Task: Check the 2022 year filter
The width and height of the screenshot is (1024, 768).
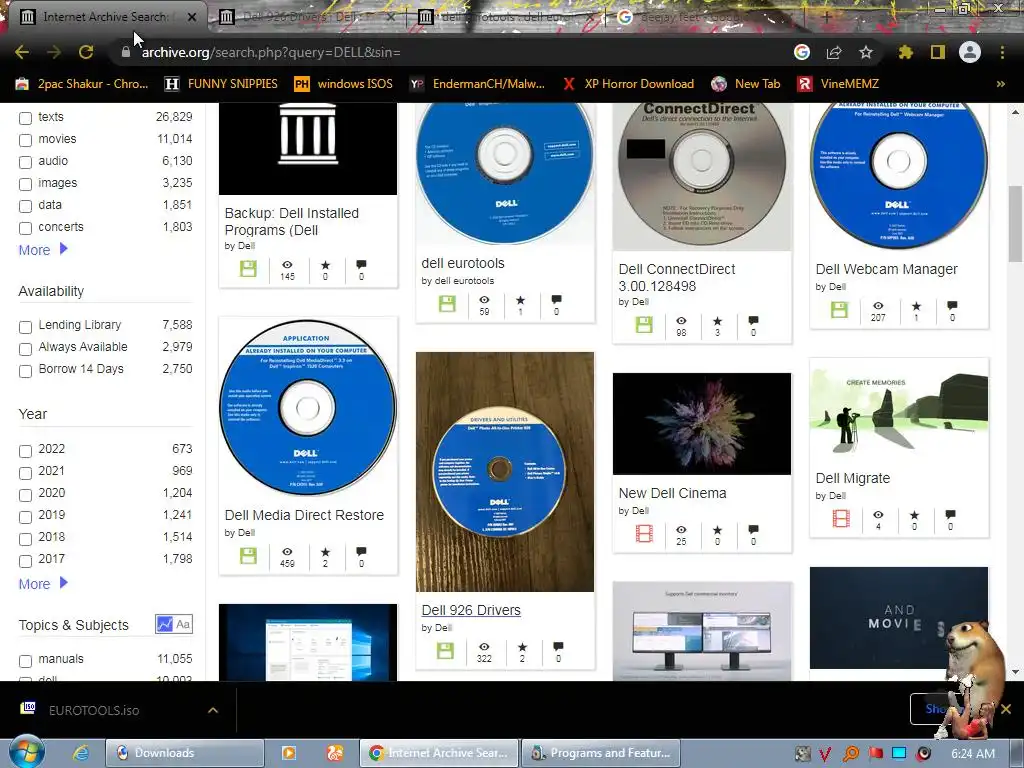Action: pyautogui.click(x=25, y=451)
